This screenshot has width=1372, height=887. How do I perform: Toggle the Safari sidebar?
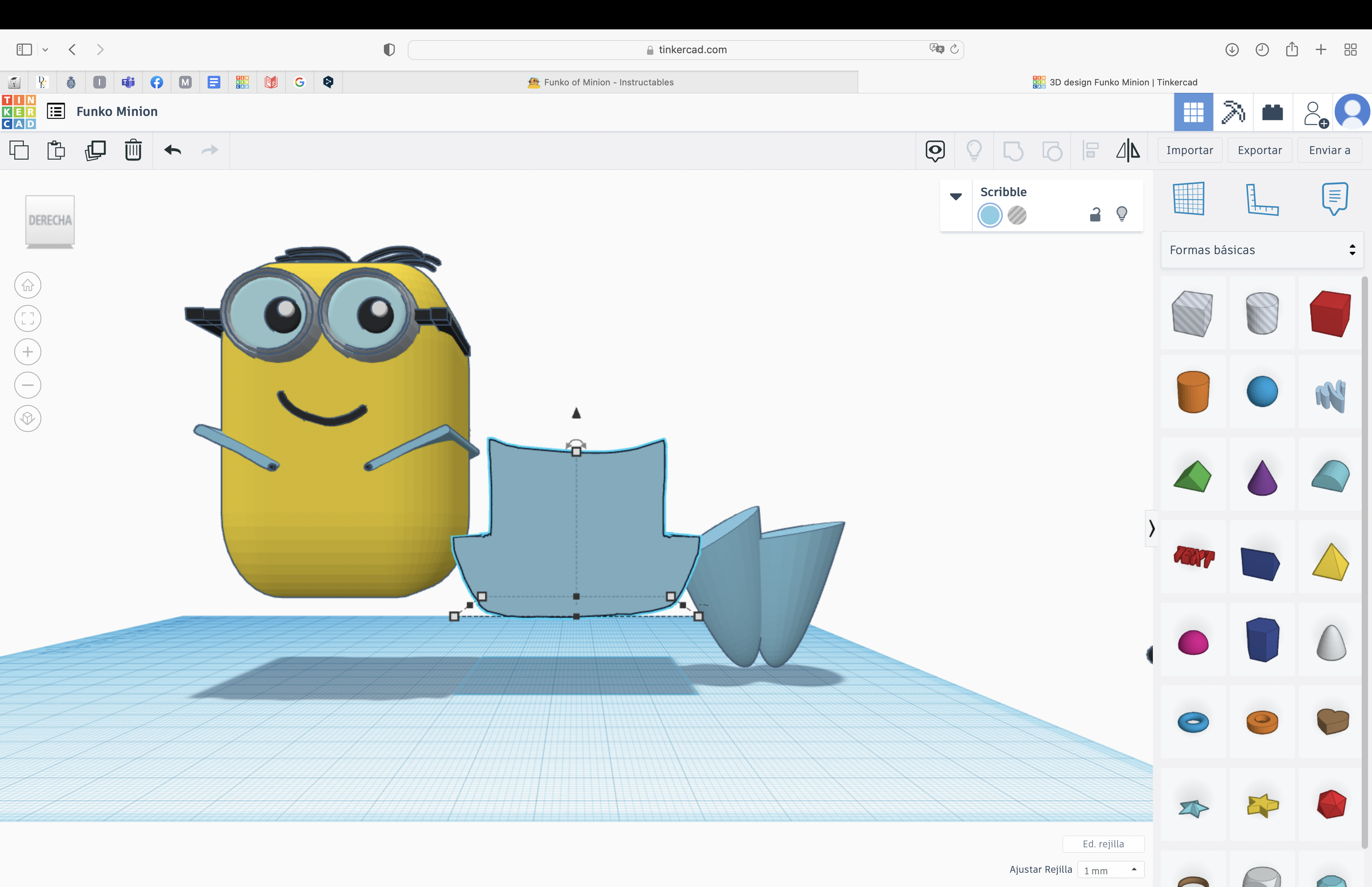point(24,50)
